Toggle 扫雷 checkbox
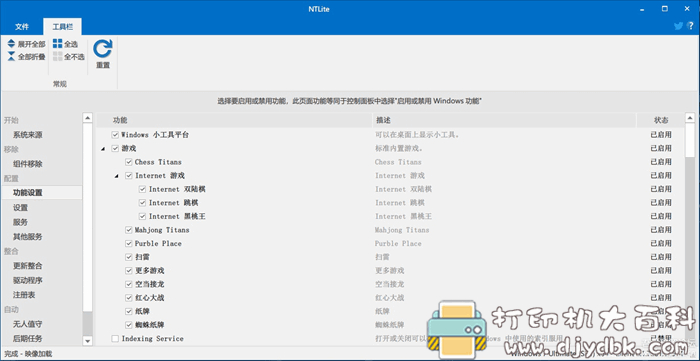This screenshot has width=700, height=361. pyautogui.click(x=129, y=257)
